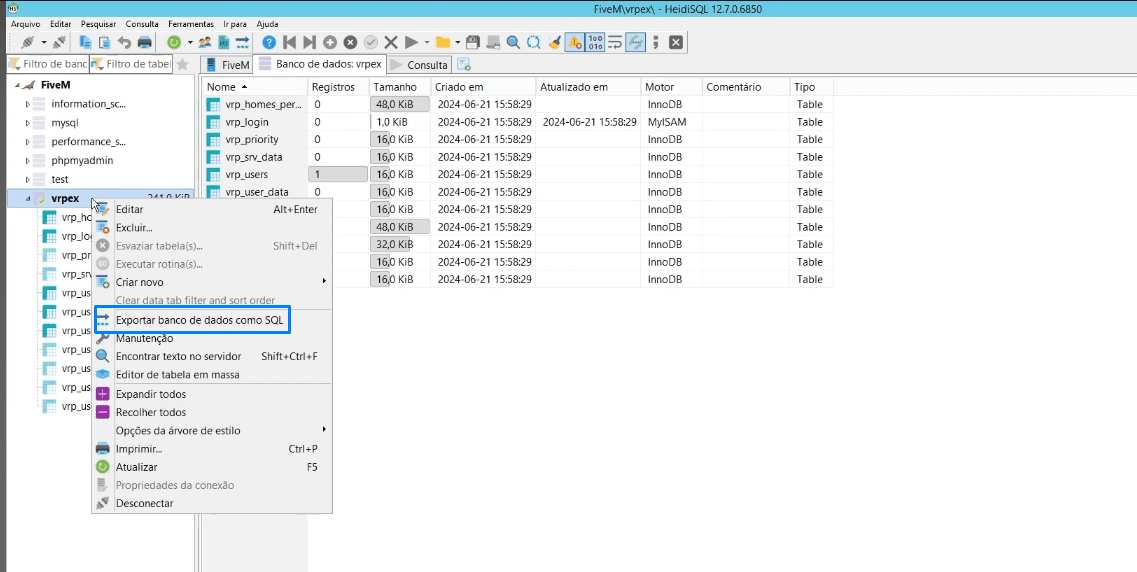Select the vrp_users table row

click(517, 174)
